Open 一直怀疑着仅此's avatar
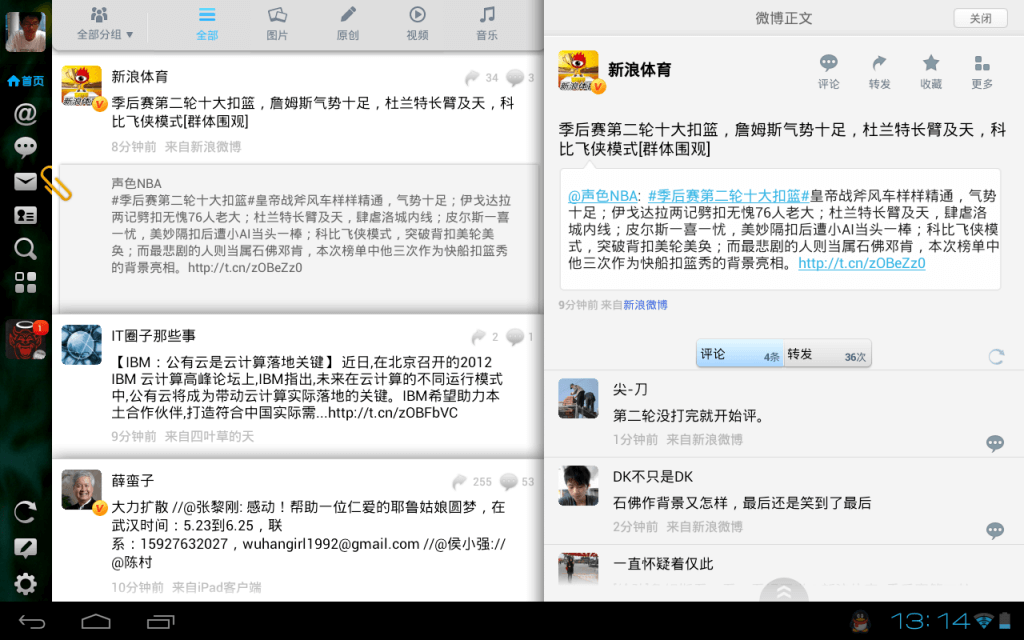 coord(578,568)
